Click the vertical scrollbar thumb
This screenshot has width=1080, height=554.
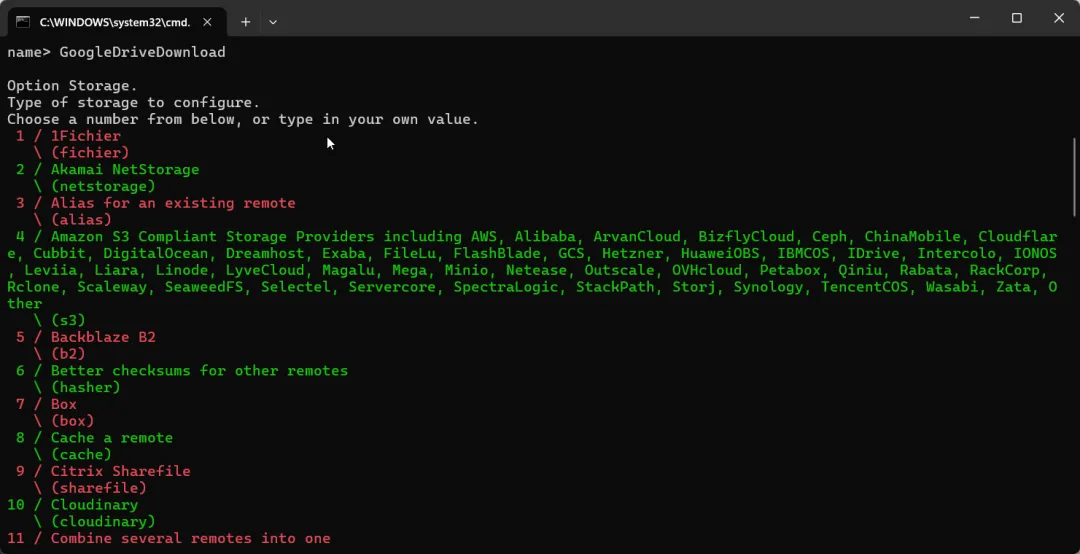(1076, 177)
